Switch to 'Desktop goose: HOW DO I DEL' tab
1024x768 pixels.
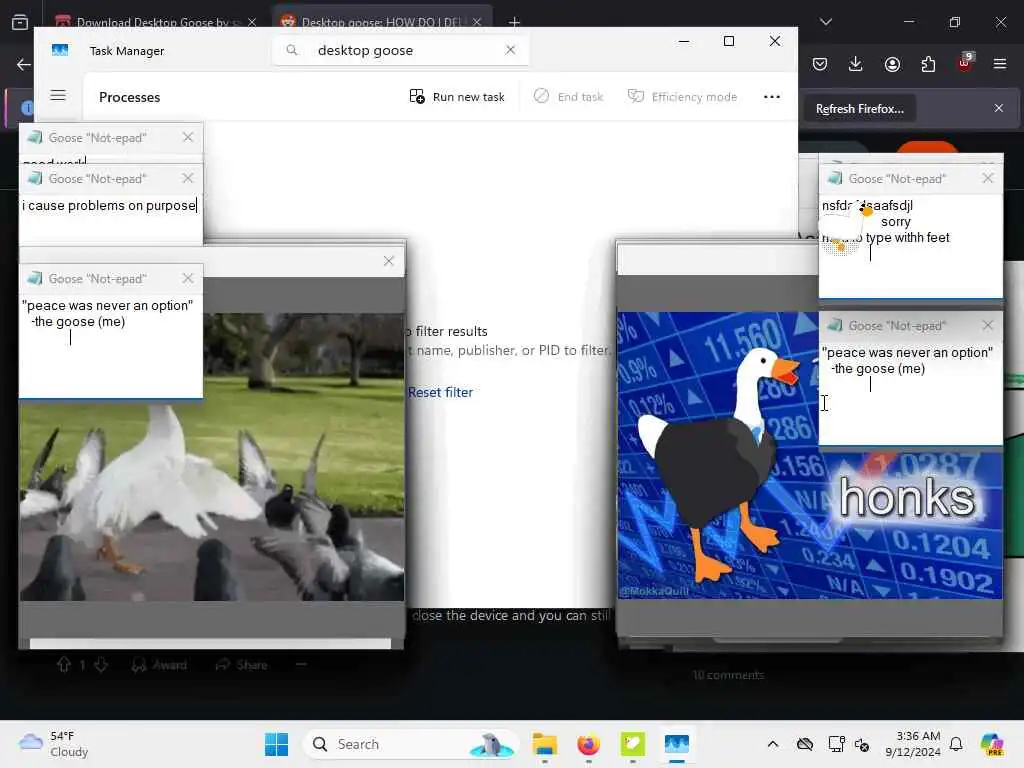click(x=382, y=22)
